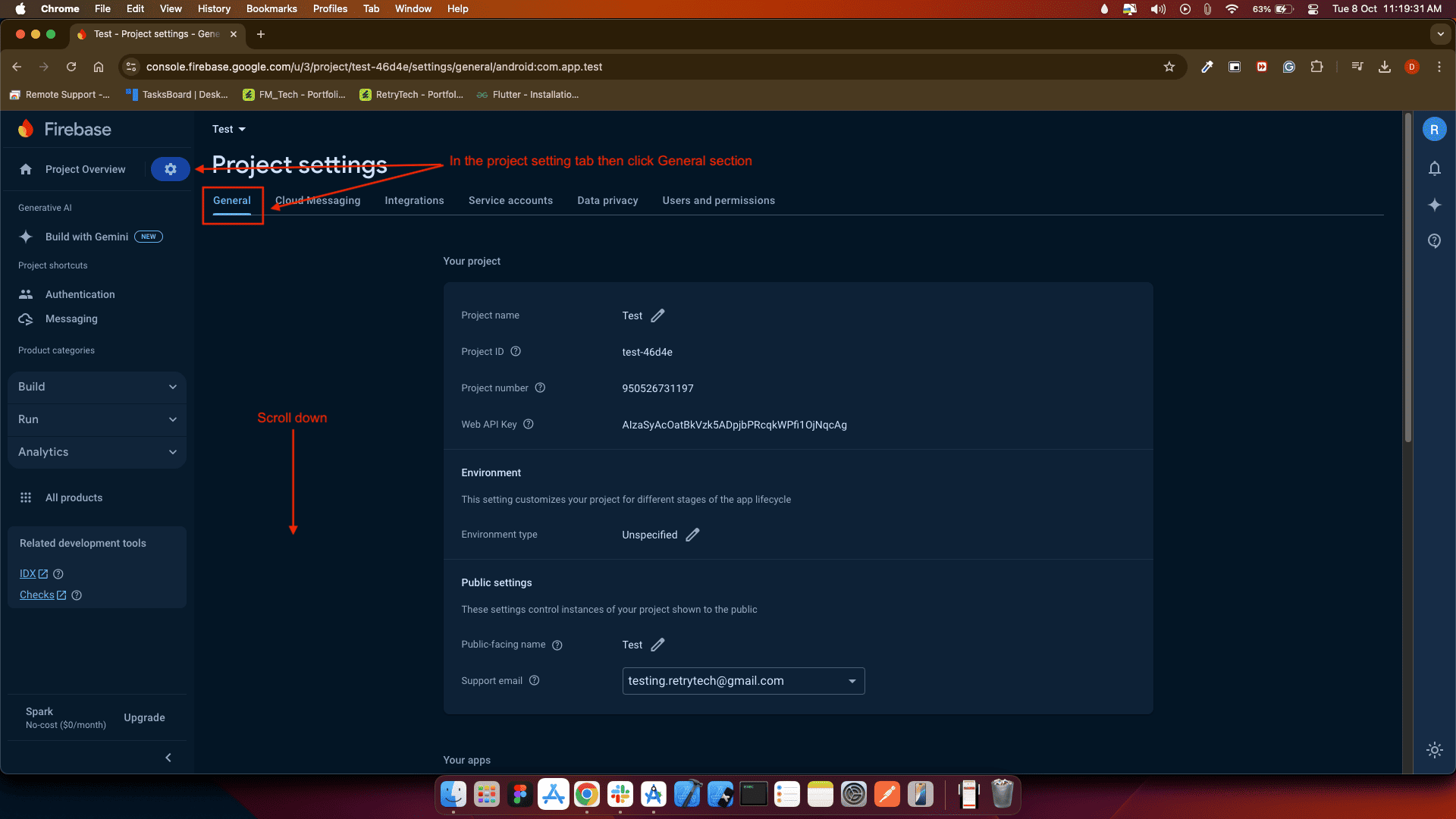Expand the Build product category
This screenshot has width=1456, height=819.
pos(97,387)
